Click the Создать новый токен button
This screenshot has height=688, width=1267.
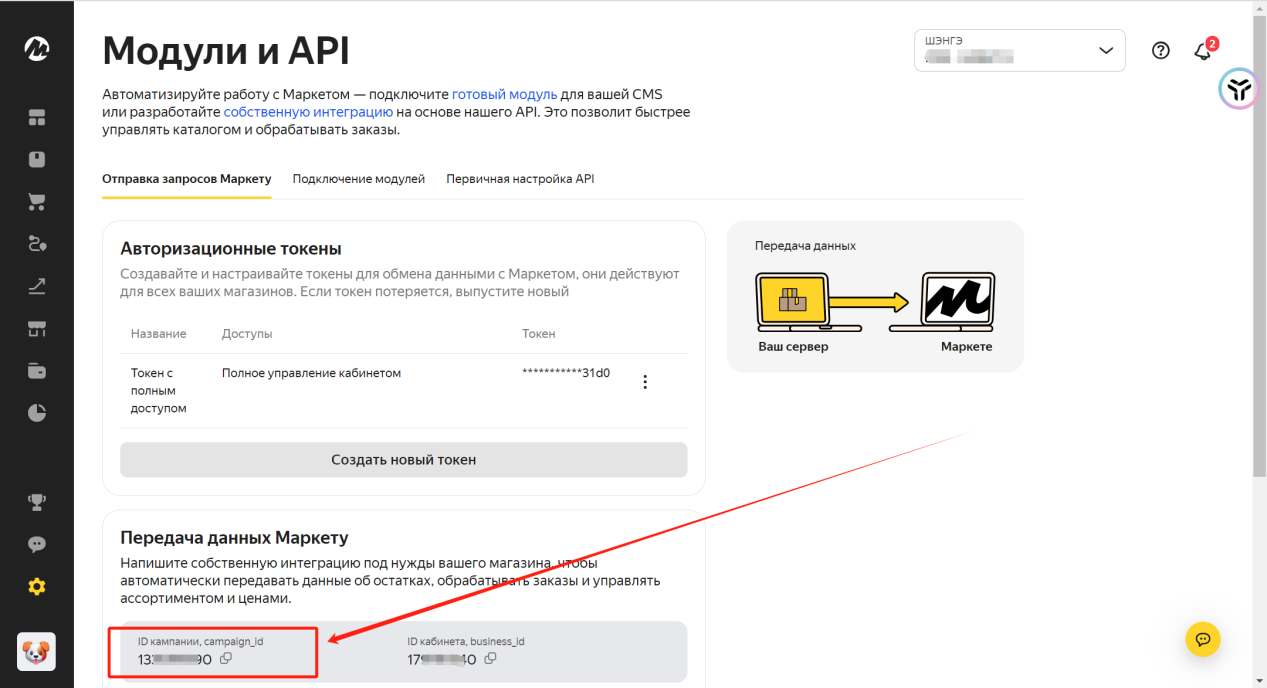coord(404,460)
